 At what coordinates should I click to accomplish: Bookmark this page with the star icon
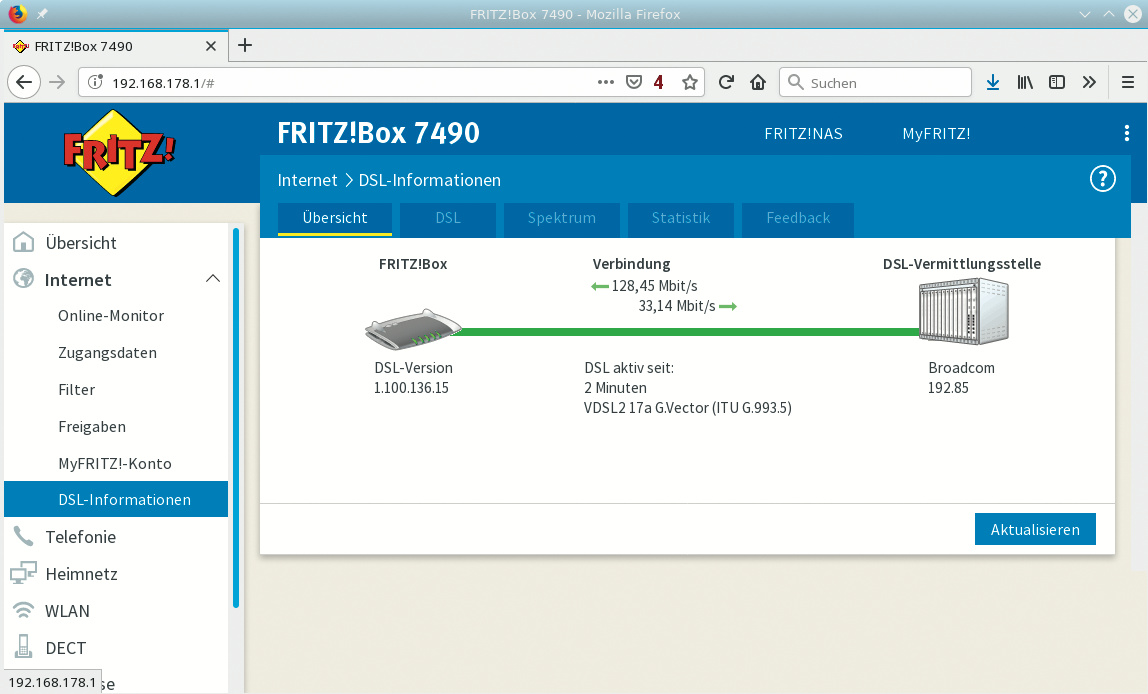coord(689,82)
